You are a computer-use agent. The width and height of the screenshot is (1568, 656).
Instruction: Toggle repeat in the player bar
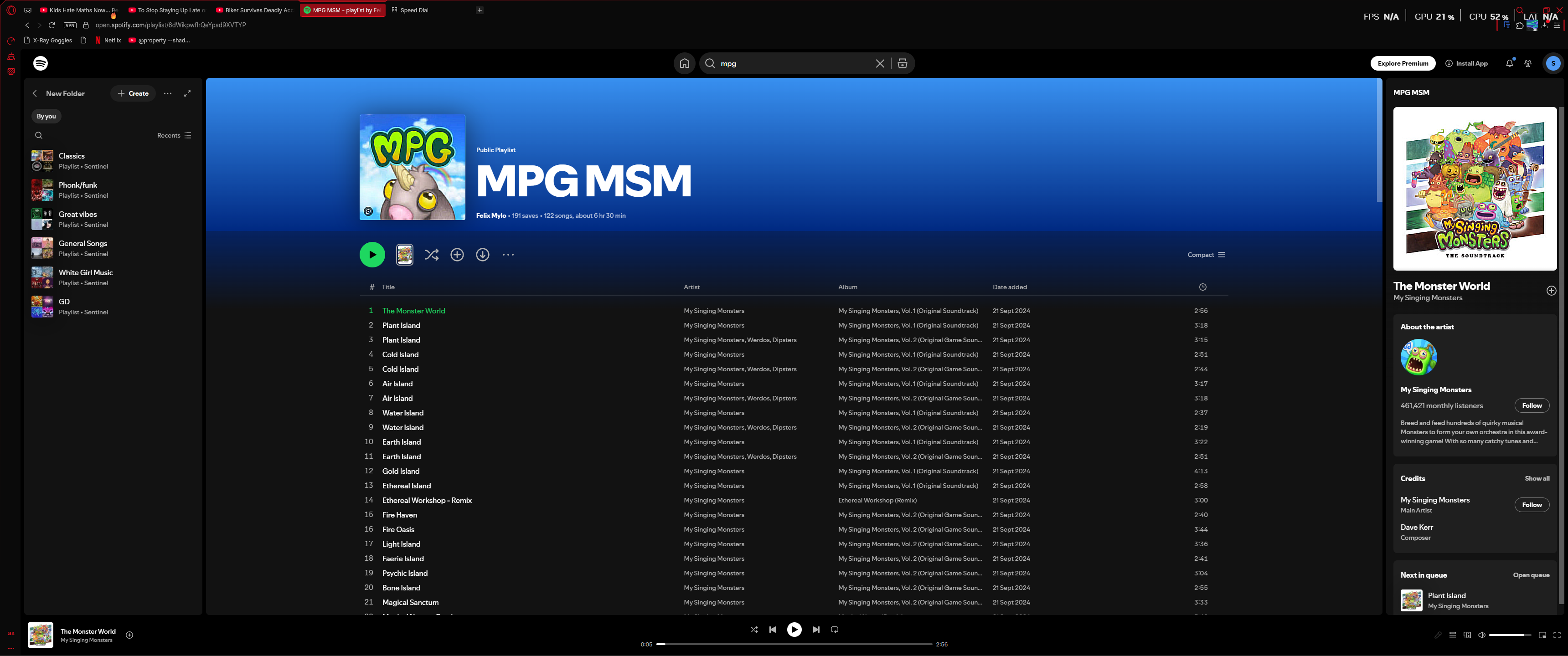(835, 630)
